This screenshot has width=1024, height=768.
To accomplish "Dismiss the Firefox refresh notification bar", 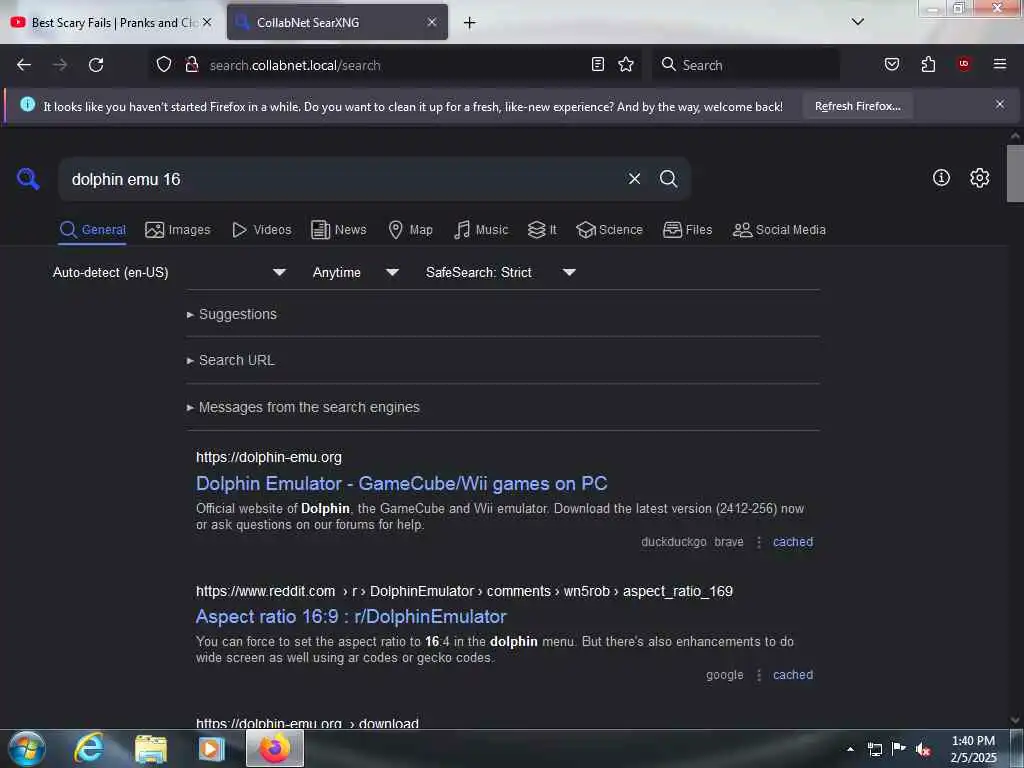I will [1000, 104].
